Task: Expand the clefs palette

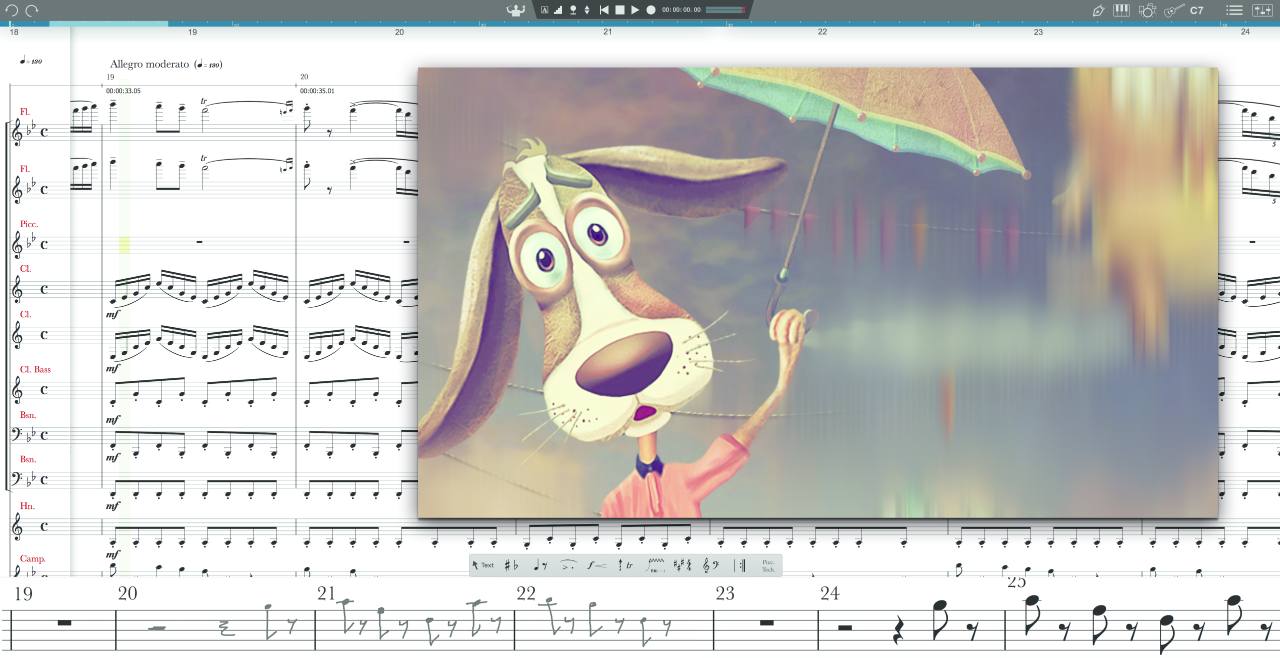Action: (x=710, y=565)
